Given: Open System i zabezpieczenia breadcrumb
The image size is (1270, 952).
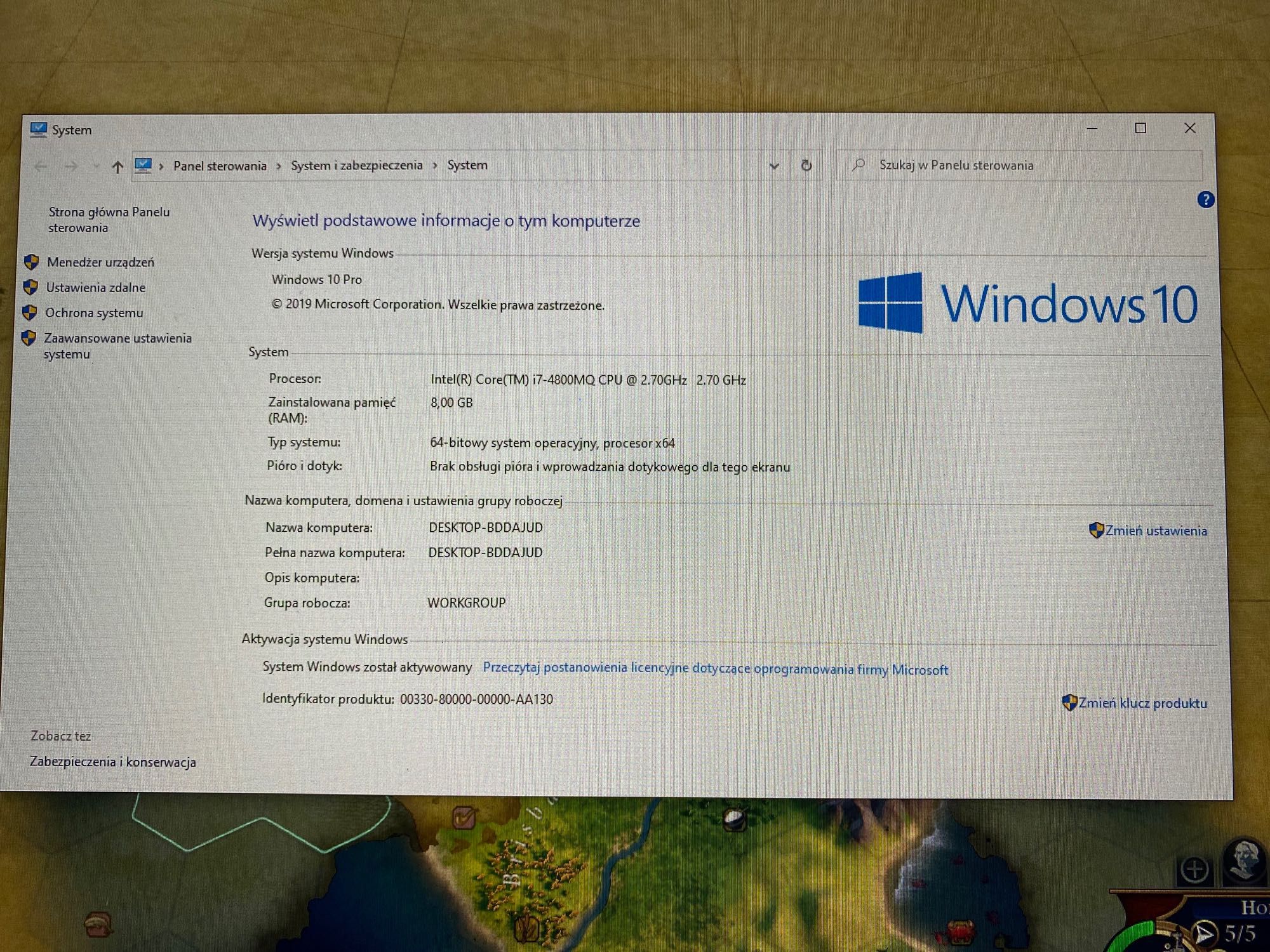Looking at the screenshot, I should click(x=357, y=165).
